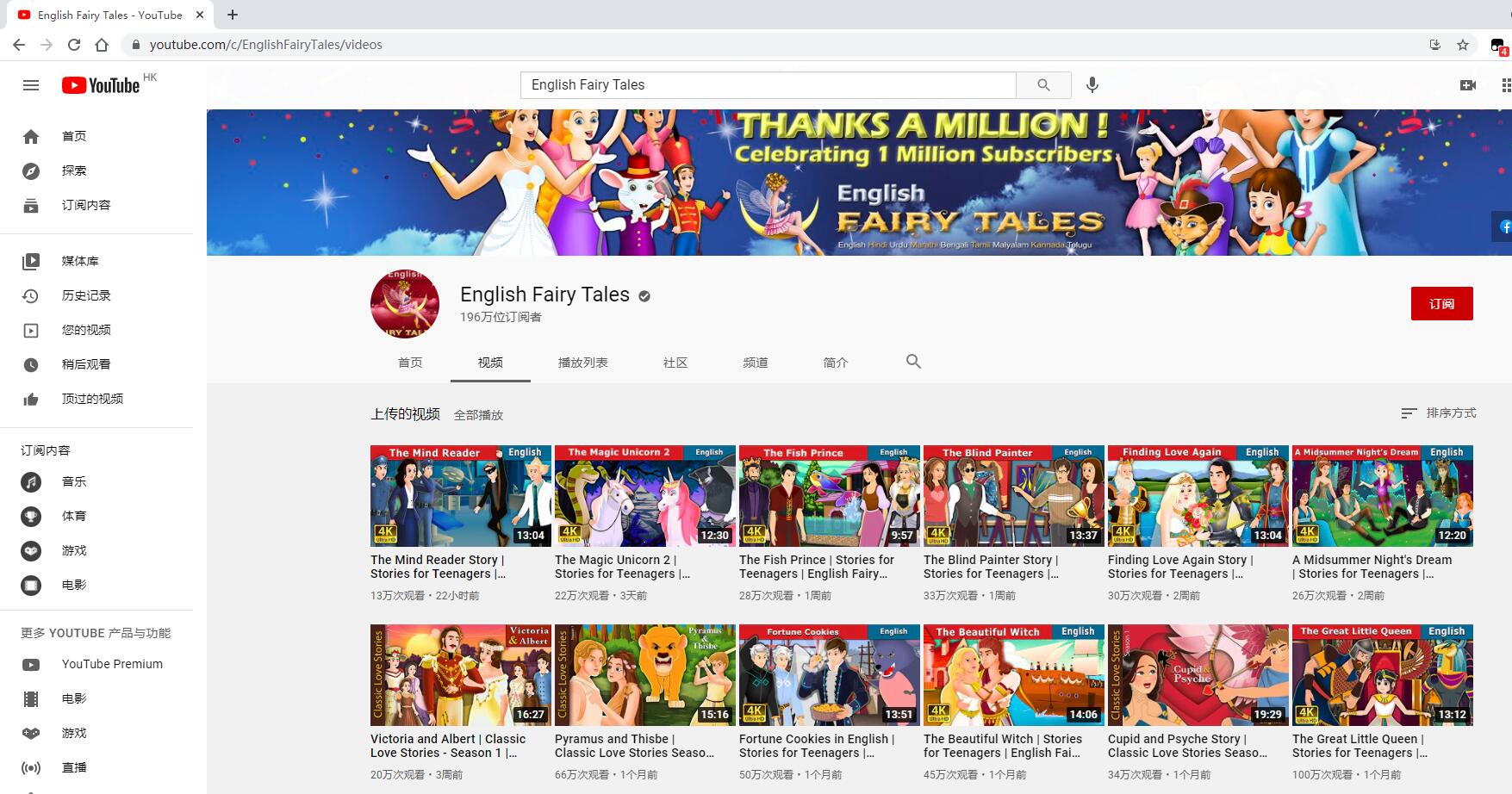Screen dimensions: 1512x794
Task: Open Cupid and Psyche thumbnail
Action: (x=1198, y=675)
